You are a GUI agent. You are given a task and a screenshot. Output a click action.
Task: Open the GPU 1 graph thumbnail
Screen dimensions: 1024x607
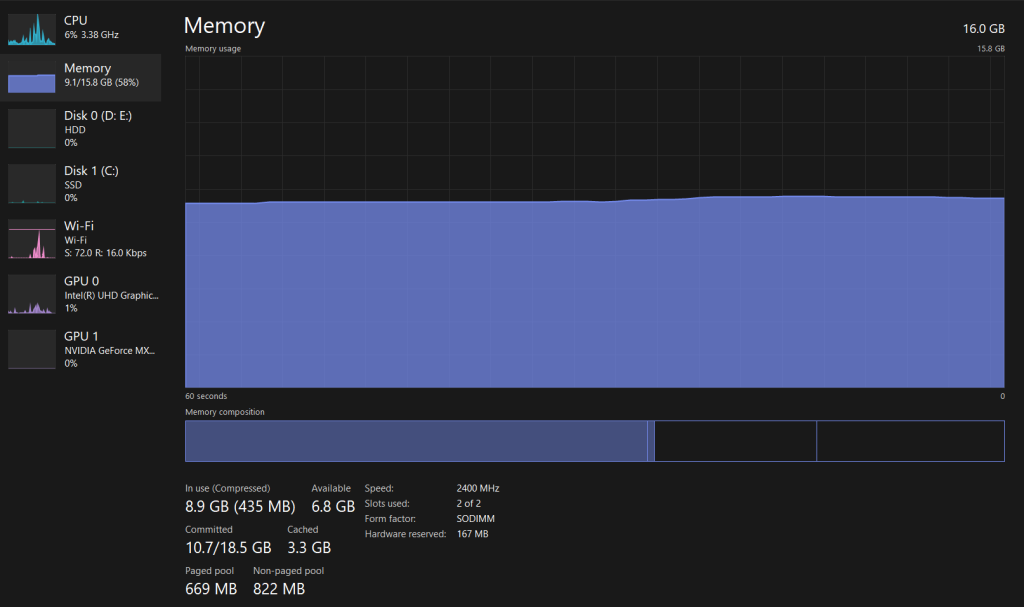click(x=31, y=350)
